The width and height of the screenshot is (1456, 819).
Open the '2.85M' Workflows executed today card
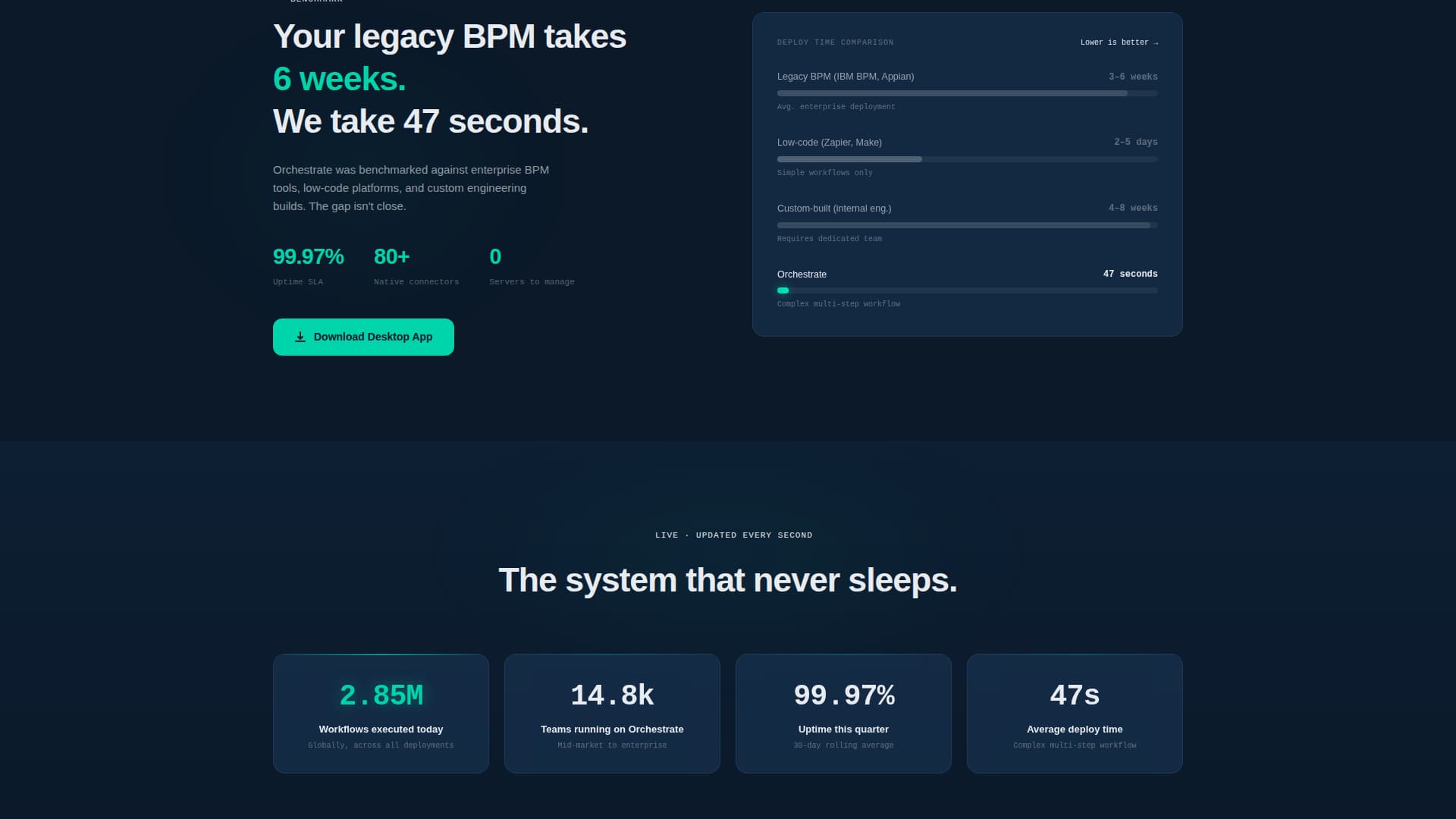[381, 714]
